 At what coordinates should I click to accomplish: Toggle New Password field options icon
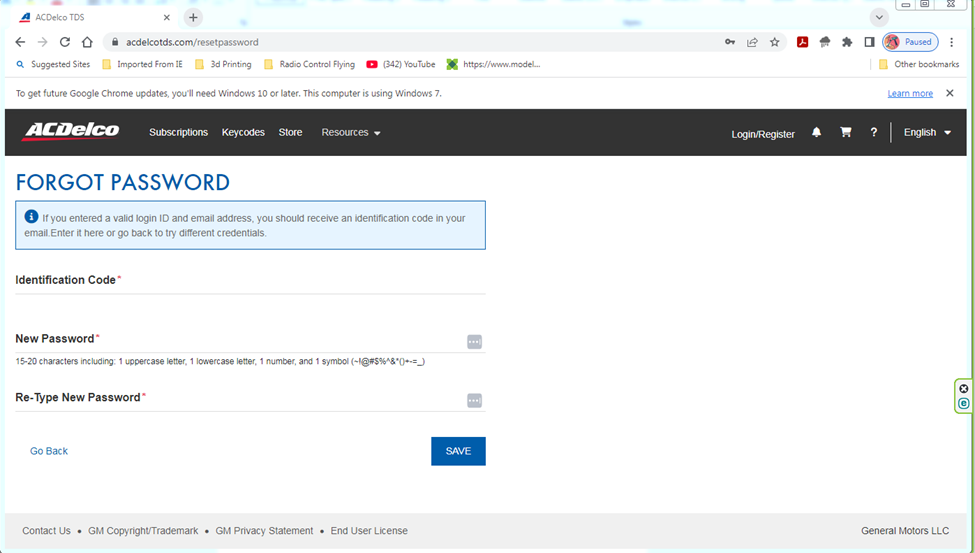coord(474,342)
